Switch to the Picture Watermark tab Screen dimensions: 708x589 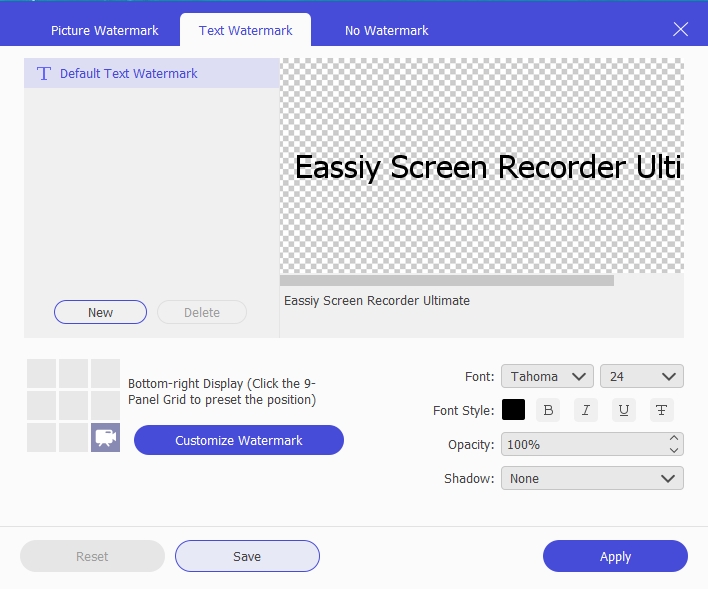point(104,30)
